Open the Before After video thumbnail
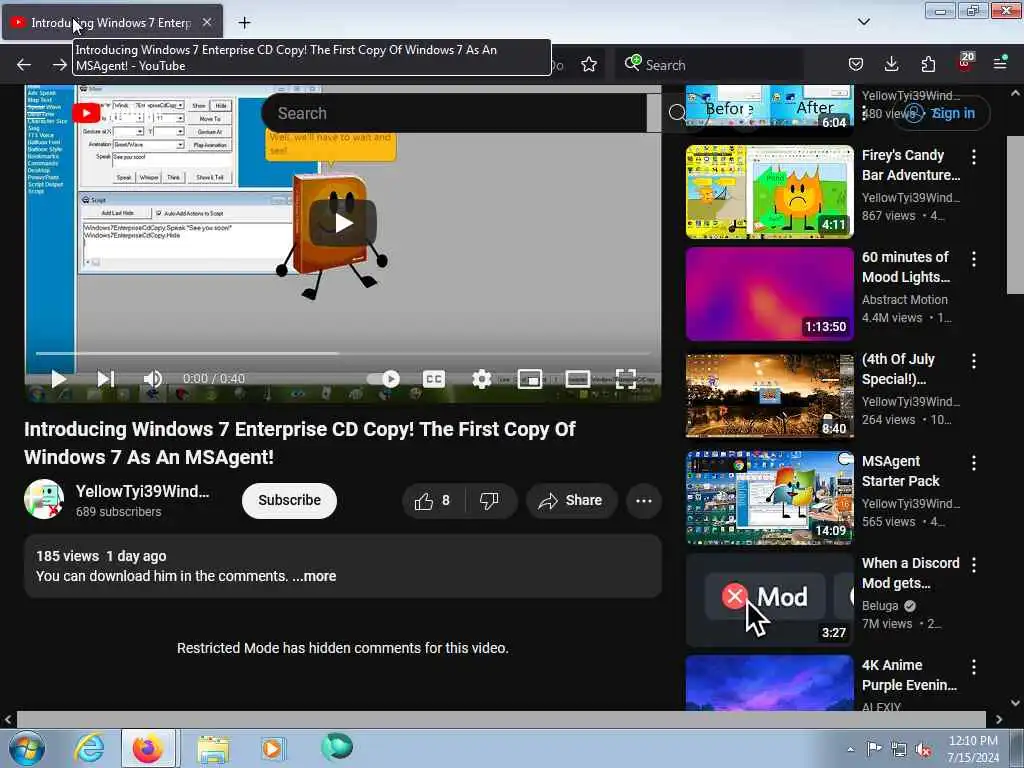The image size is (1024, 768). click(769, 108)
